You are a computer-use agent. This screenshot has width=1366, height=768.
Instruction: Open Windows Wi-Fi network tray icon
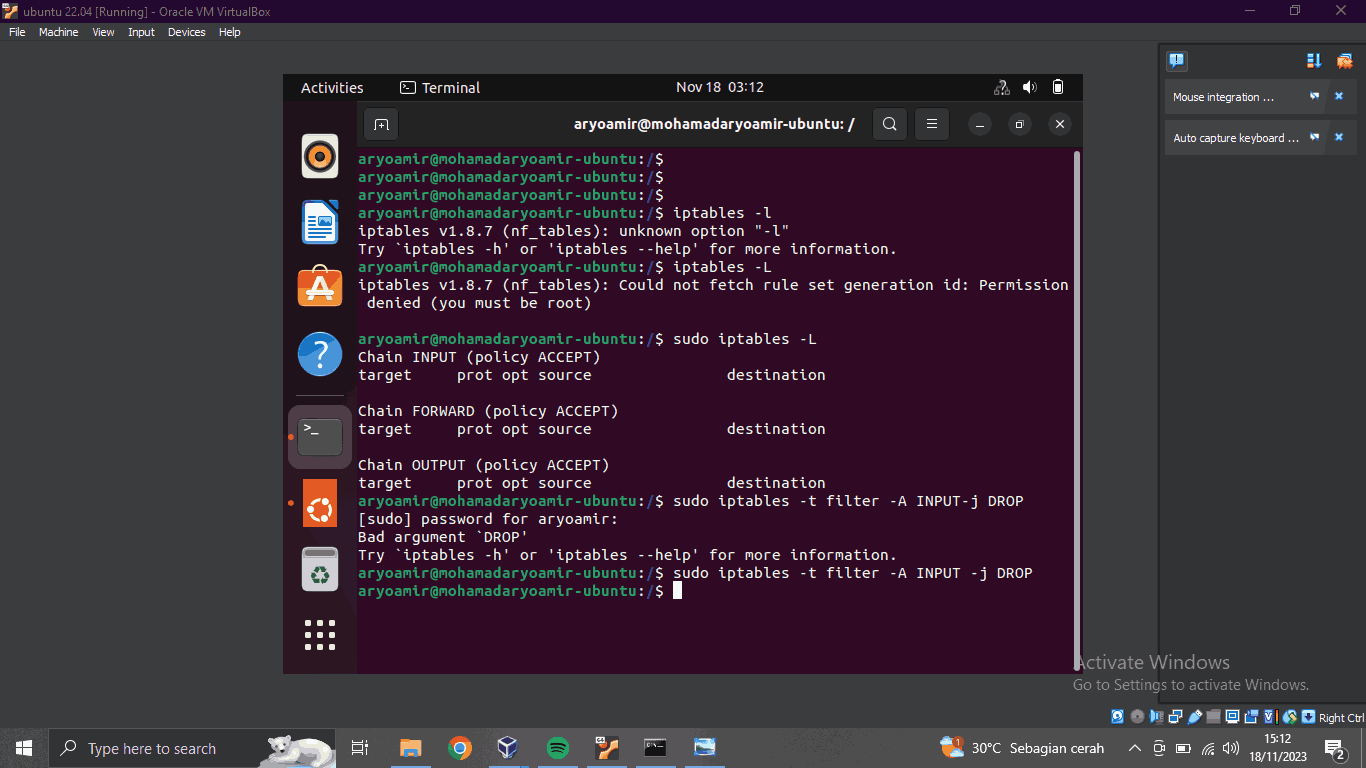[x=1208, y=748]
